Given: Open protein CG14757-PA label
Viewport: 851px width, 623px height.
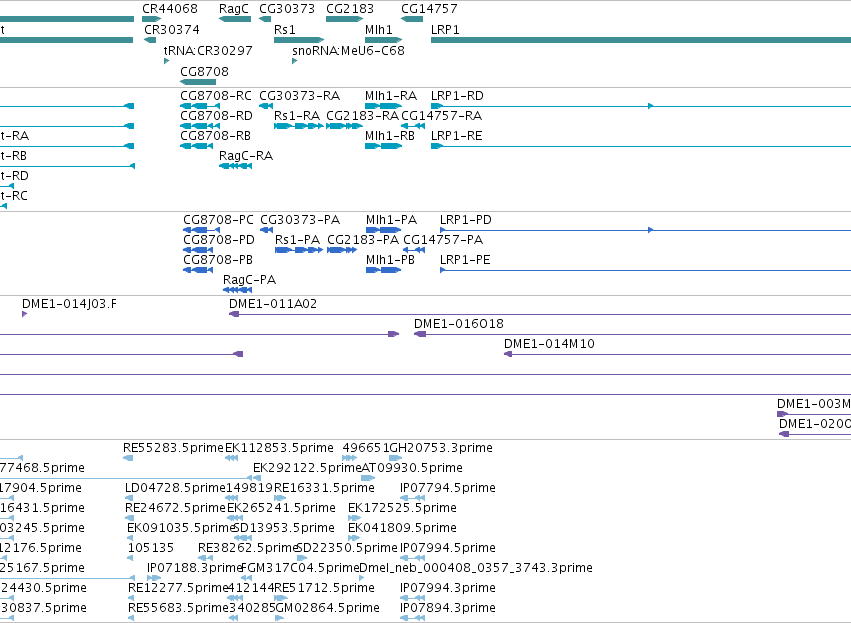Looking at the screenshot, I should coord(443,240).
